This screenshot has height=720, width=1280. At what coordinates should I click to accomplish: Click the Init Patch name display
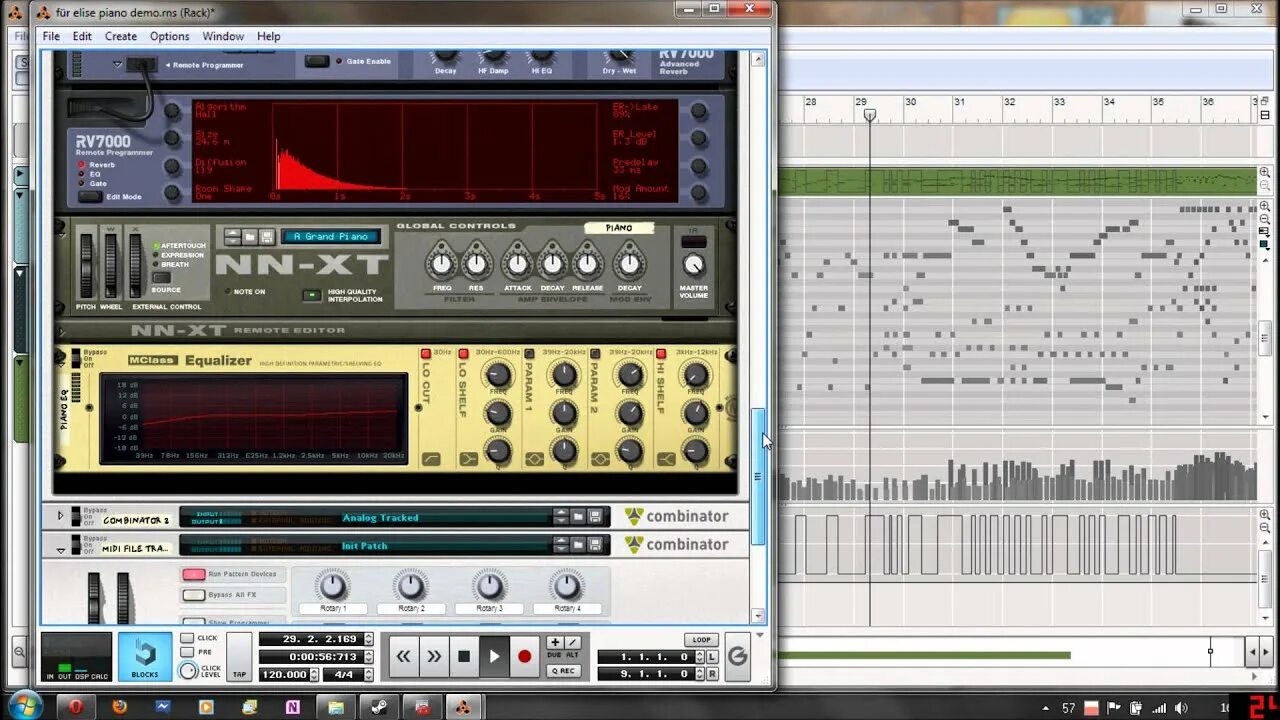364,546
